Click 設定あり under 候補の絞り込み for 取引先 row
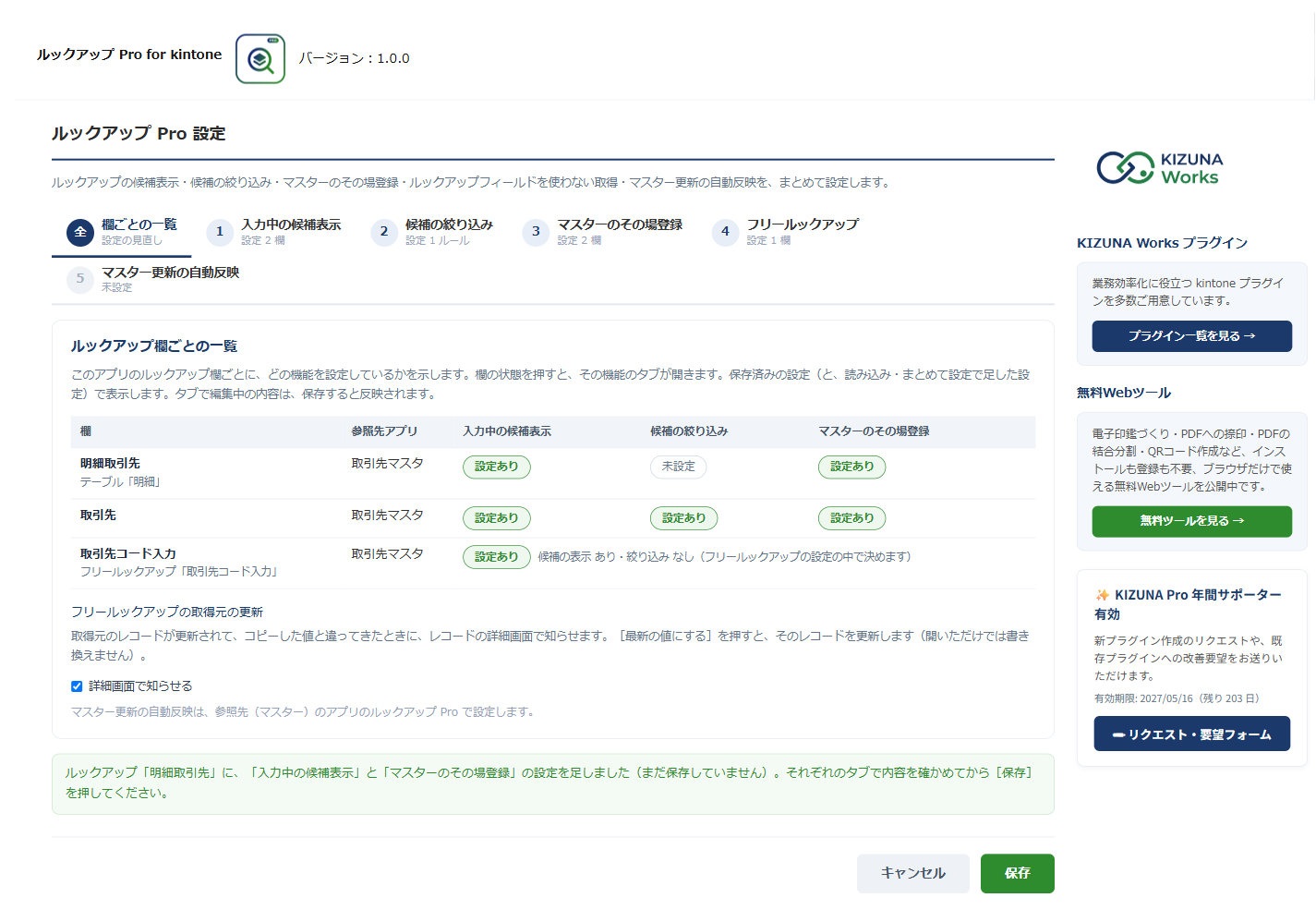This screenshot has height=922, width=1316. pyautogui.click(x=684, y=518)
